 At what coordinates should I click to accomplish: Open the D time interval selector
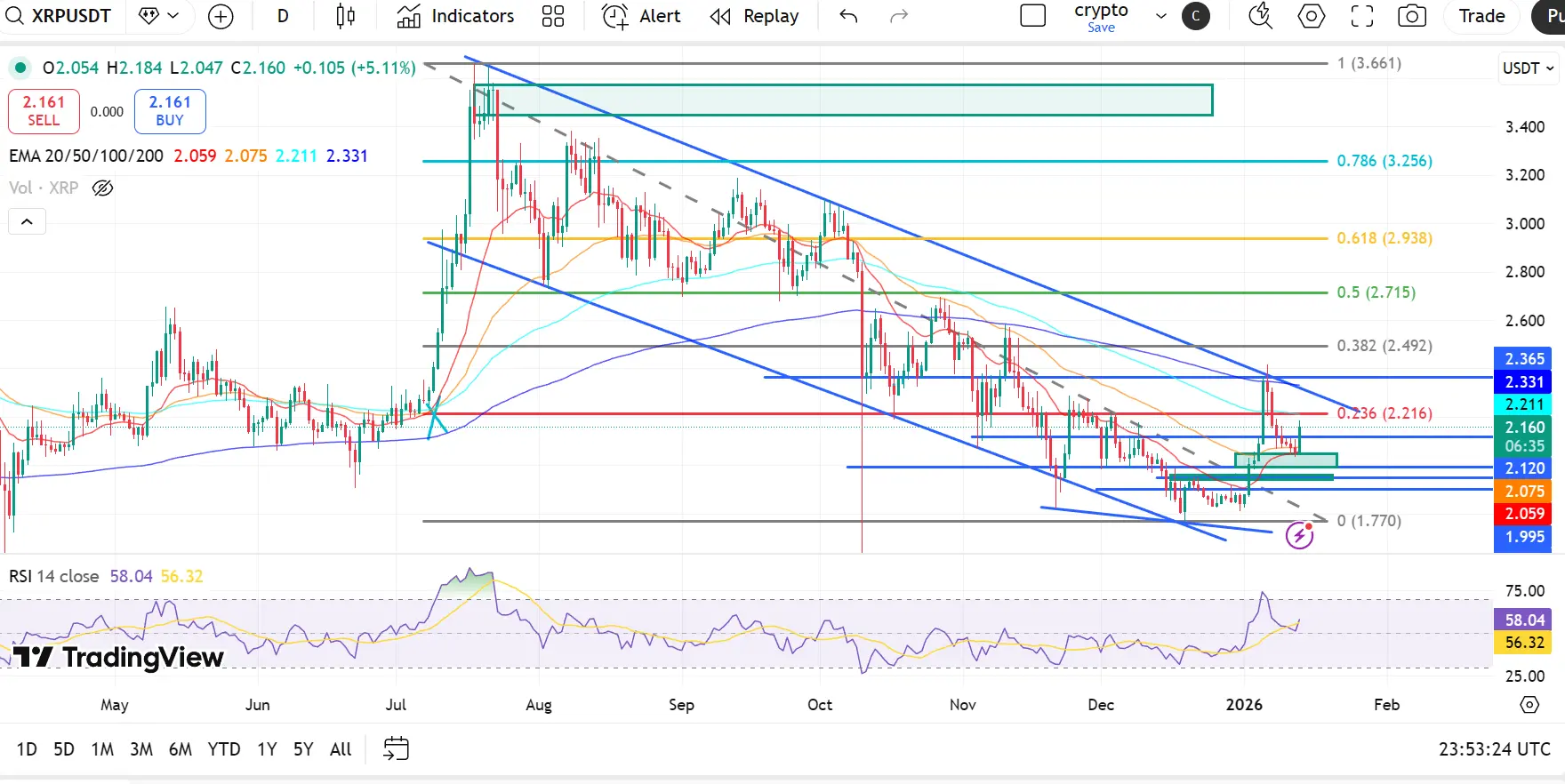[283, 16]
